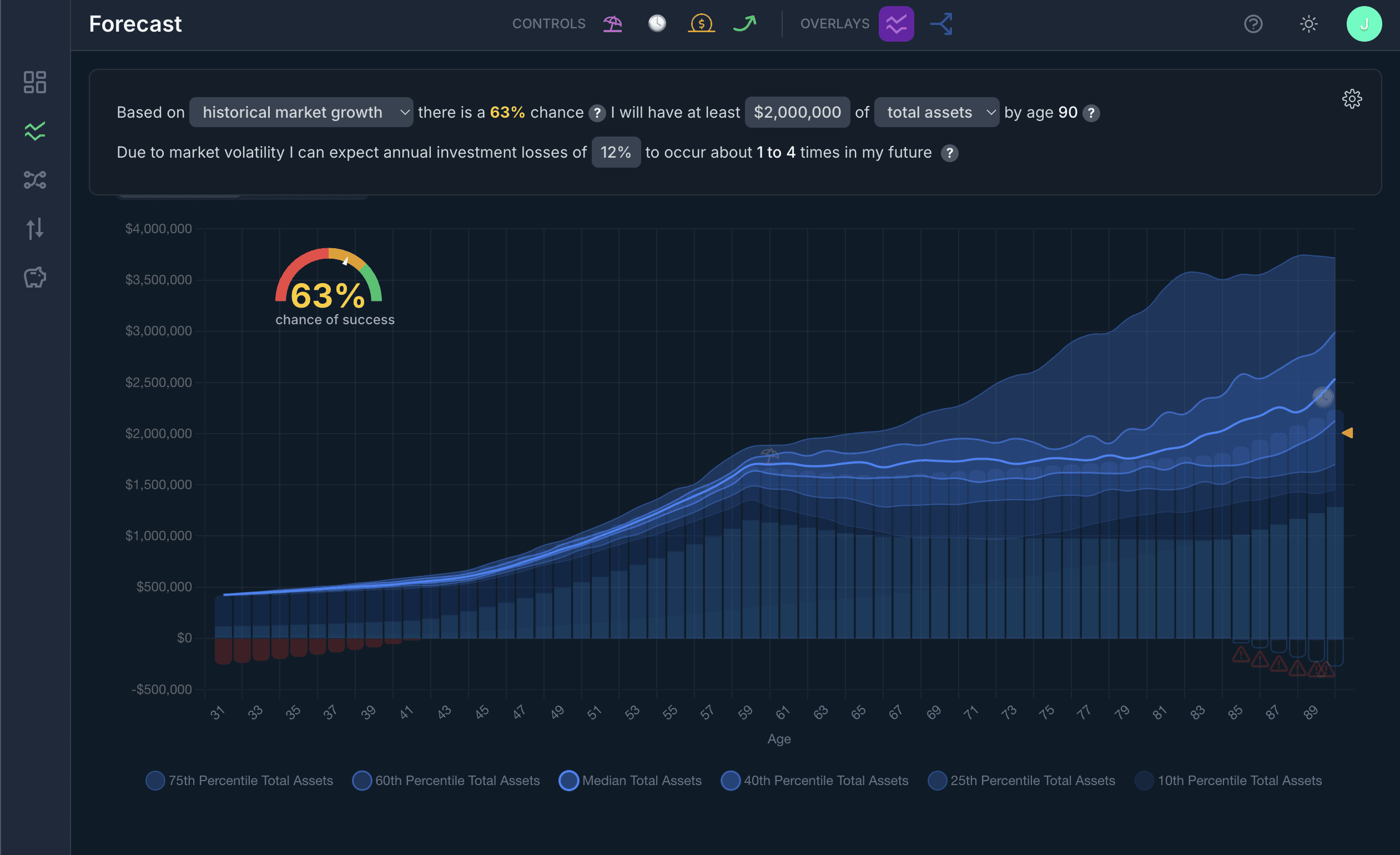Image resolution: width=1400 pixels, height=855 pixels.
Task: Click the age 89 x-axis label
Action: pos(1310,712)
